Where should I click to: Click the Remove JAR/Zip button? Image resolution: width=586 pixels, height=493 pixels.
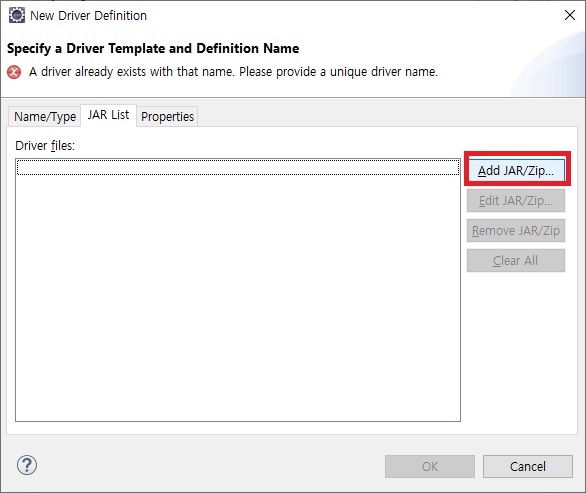[516, 231]
